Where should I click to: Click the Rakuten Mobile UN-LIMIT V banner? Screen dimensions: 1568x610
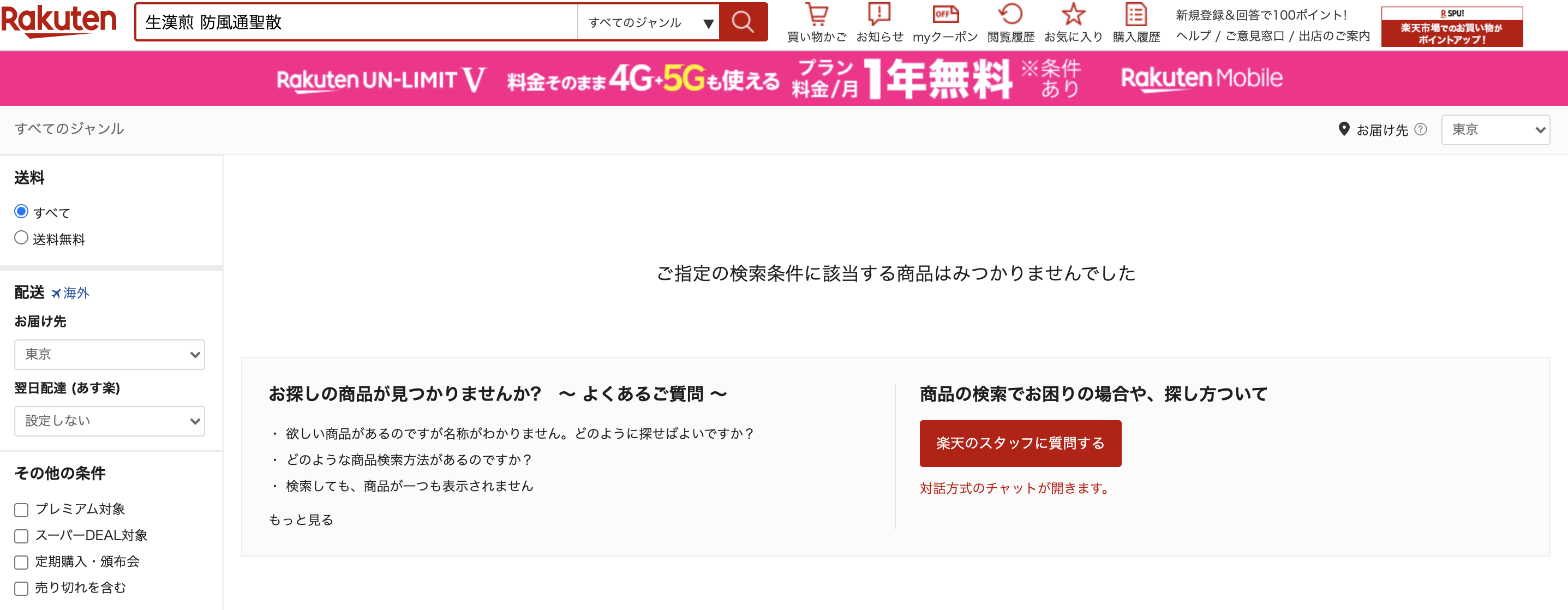tap(784, 79)
